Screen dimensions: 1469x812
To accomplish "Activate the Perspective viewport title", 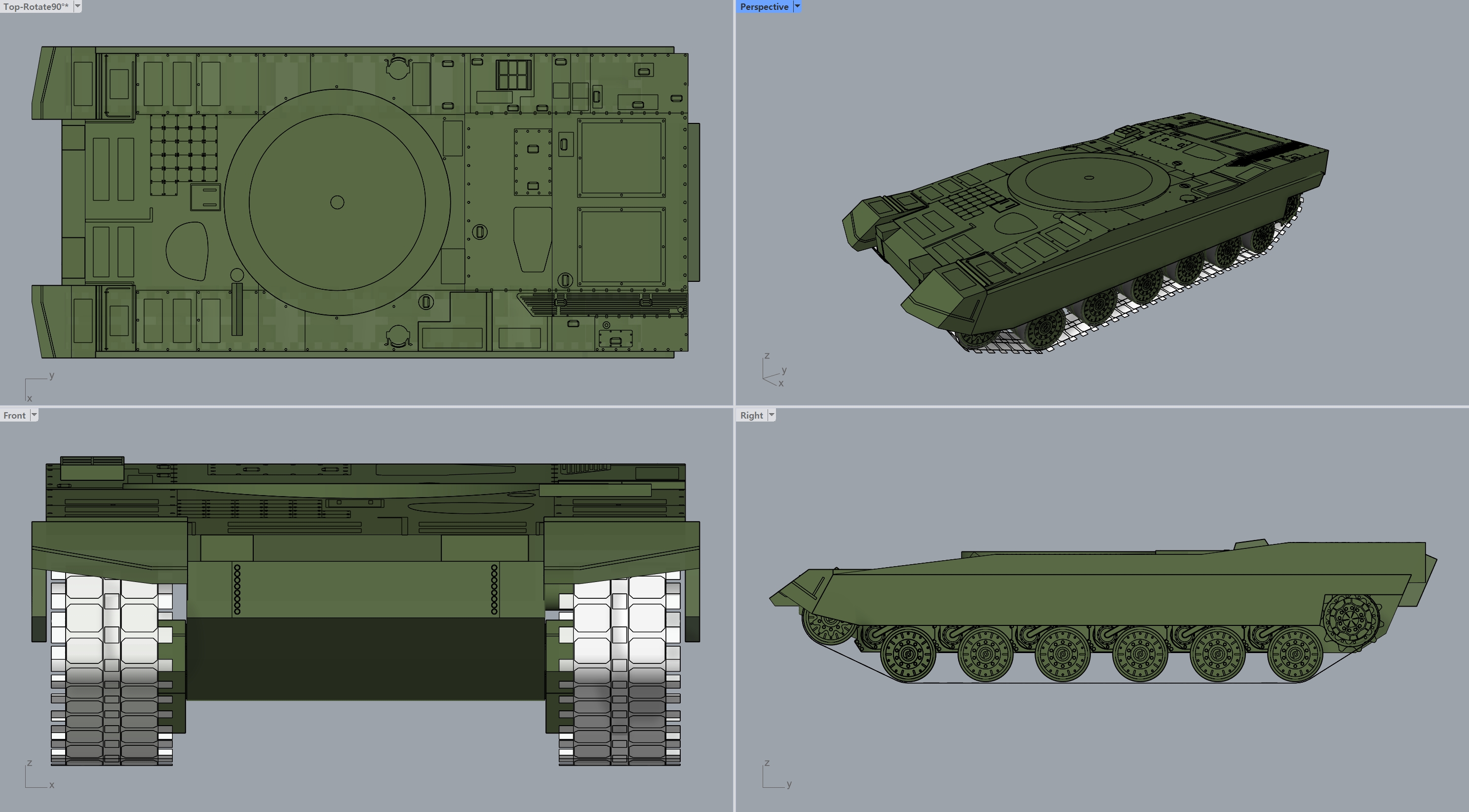I will pyautogui.click(x=764, y=7).
